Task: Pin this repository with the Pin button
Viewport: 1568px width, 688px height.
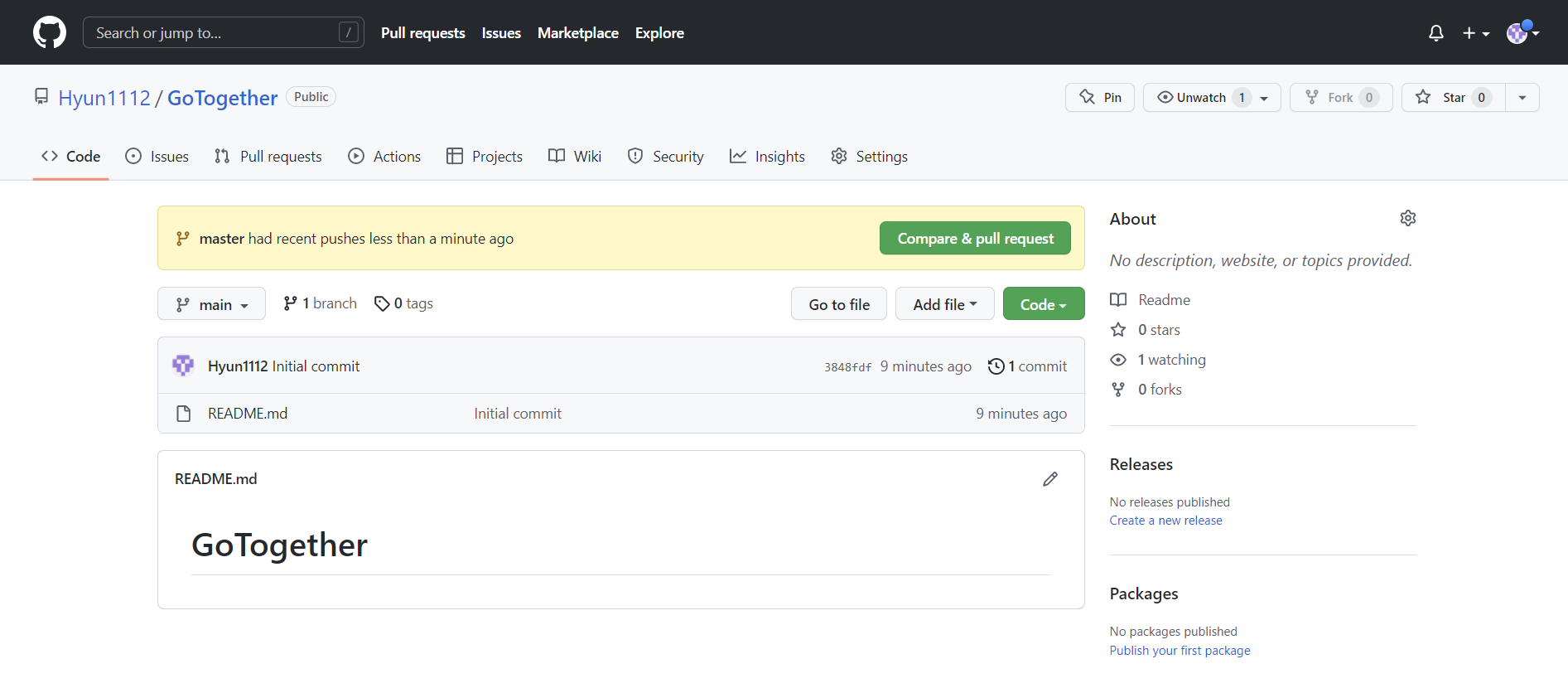Action: tap(1100, 97)
